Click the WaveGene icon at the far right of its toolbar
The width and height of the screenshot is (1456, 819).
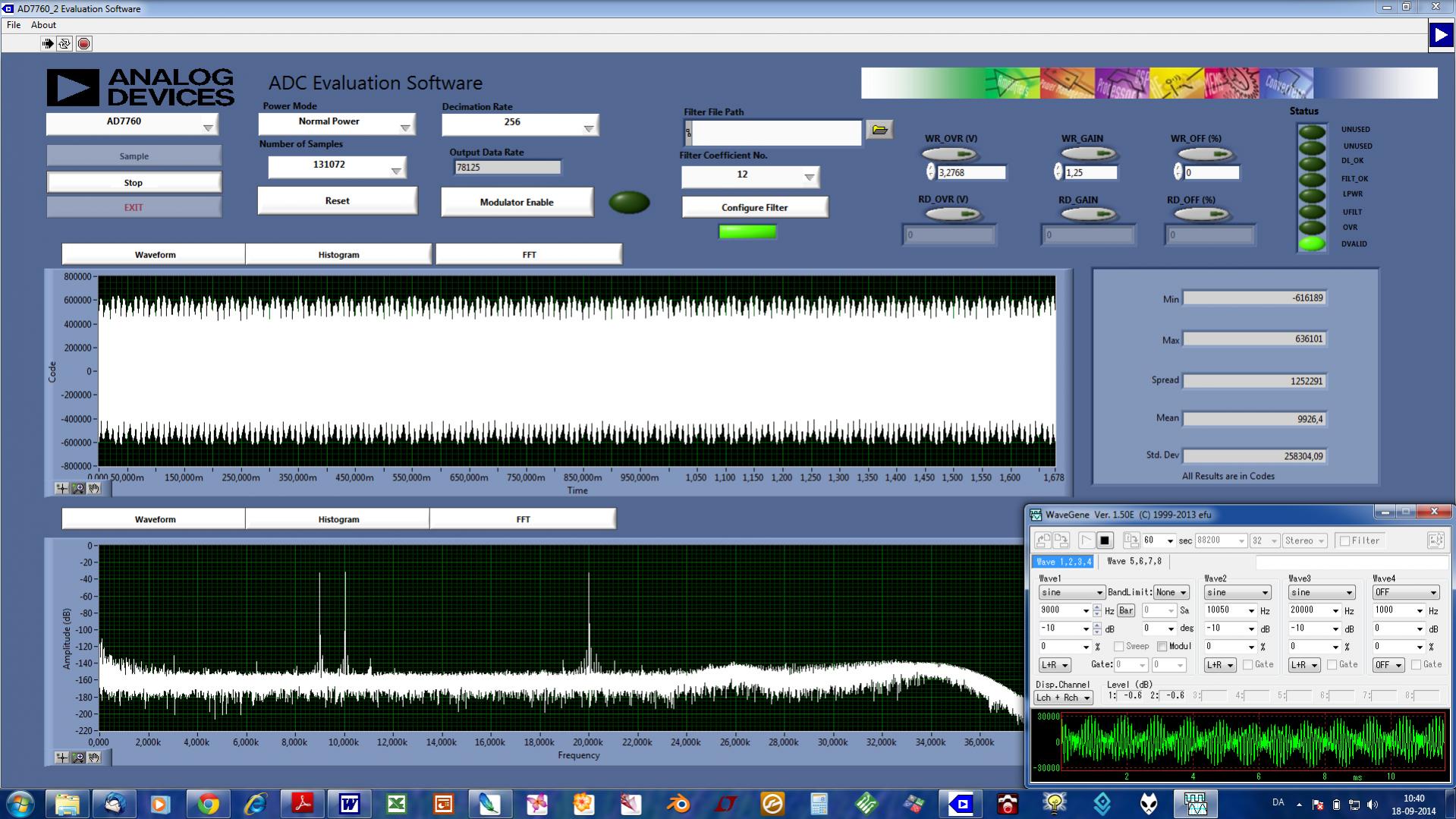(x=1436, y=540)
